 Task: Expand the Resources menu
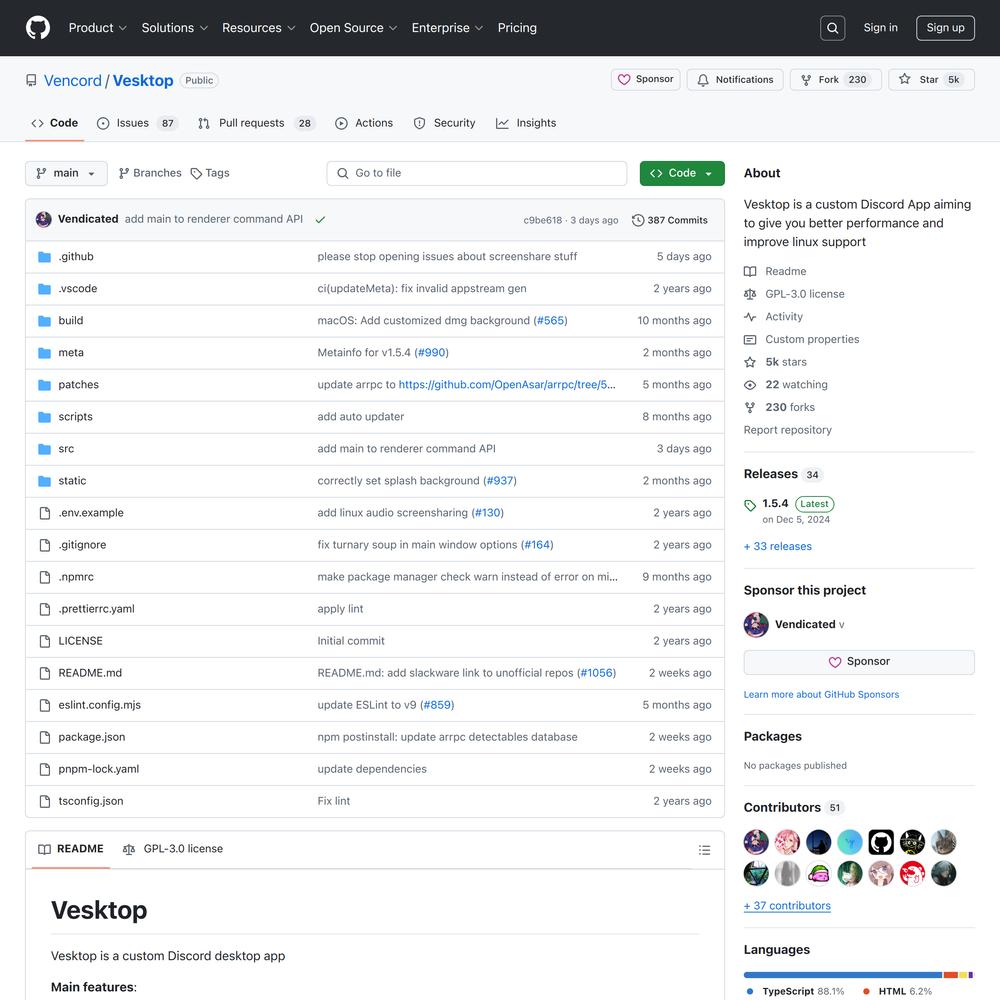(258, 28)
